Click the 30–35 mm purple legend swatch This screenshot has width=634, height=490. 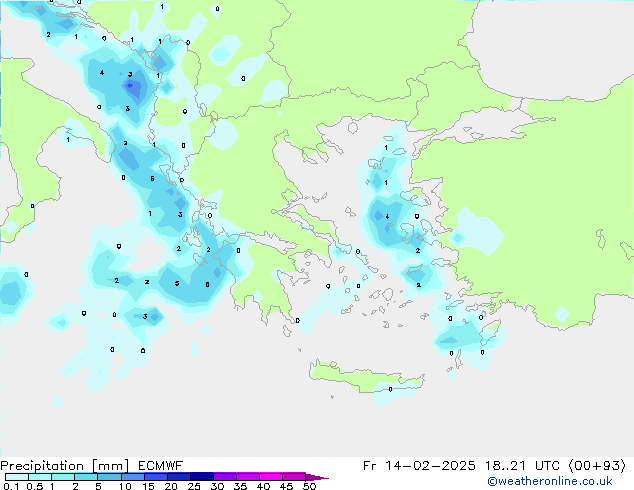[x=225, y=477]
